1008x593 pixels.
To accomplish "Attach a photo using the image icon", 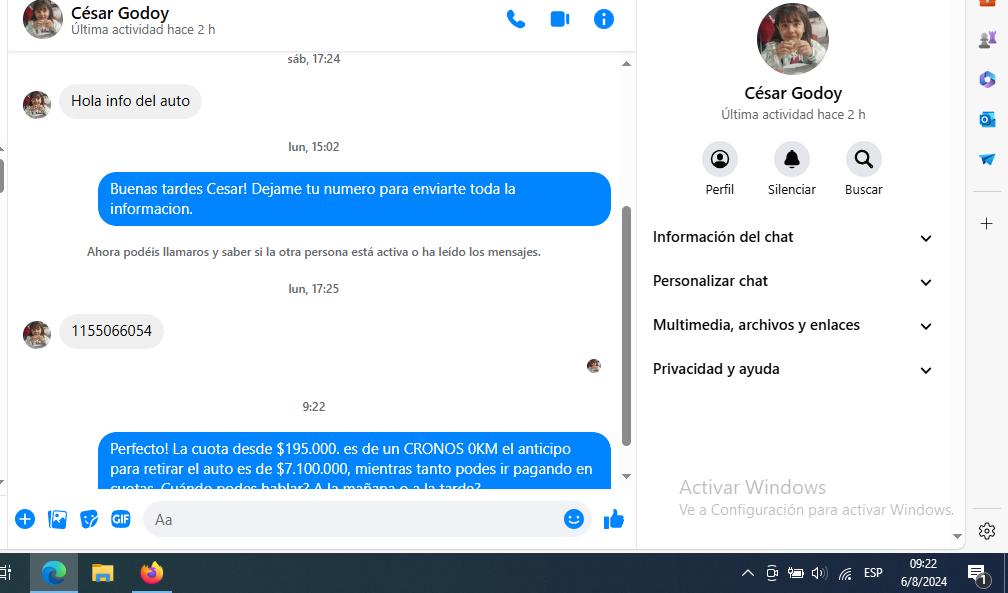I will pyautogui.click(x=57, y=519).
